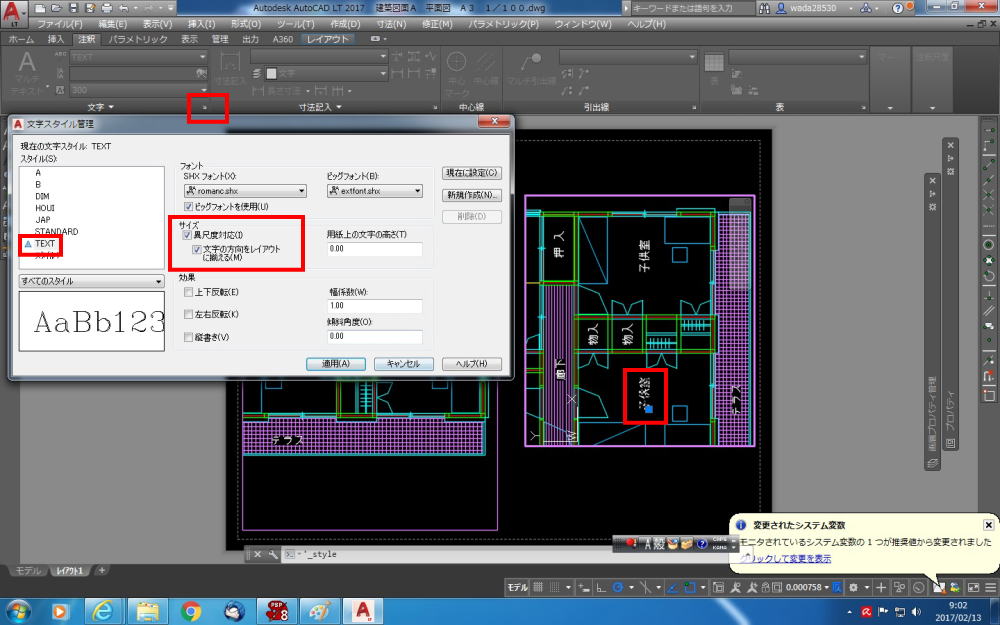
Task: Click the Autodesk Exchange Apps icon
Action: pos(865,8)
